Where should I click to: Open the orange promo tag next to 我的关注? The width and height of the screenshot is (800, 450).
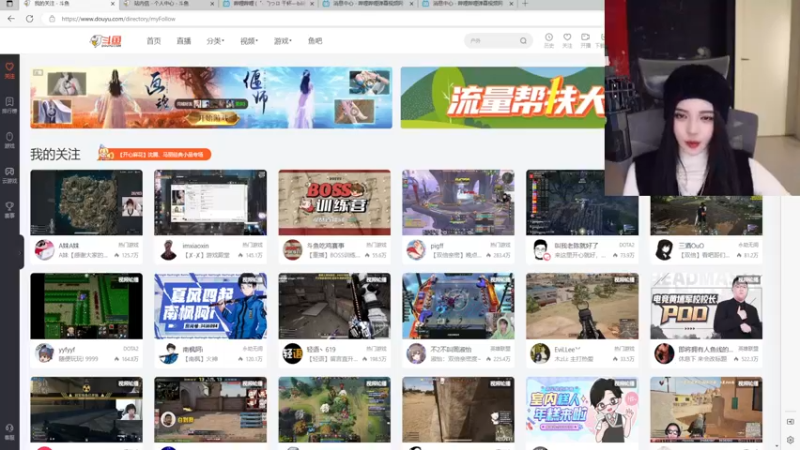point(155,154)
